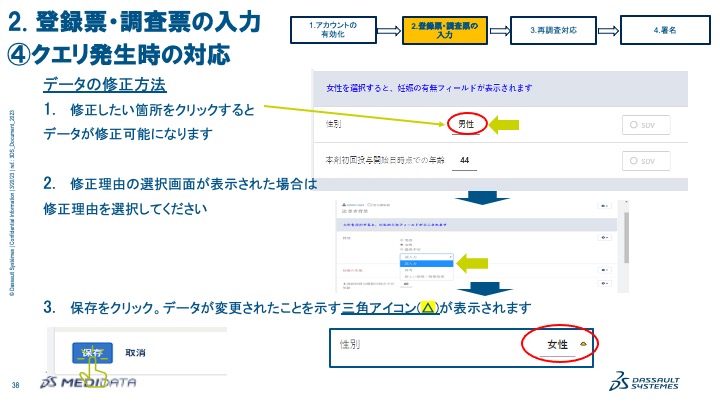720x405 pixels.
Task: Click the 取消 button
Action: [135, 353]
